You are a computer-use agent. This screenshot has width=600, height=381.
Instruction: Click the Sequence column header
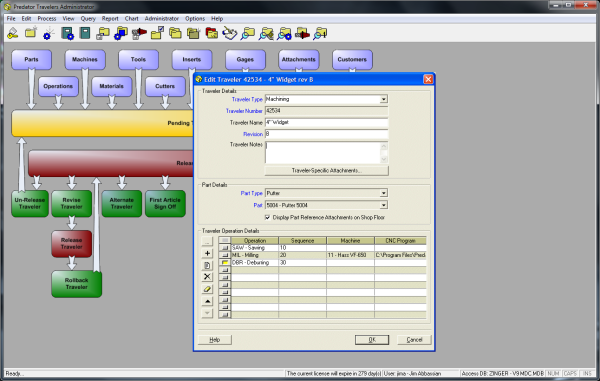[302, 241]
